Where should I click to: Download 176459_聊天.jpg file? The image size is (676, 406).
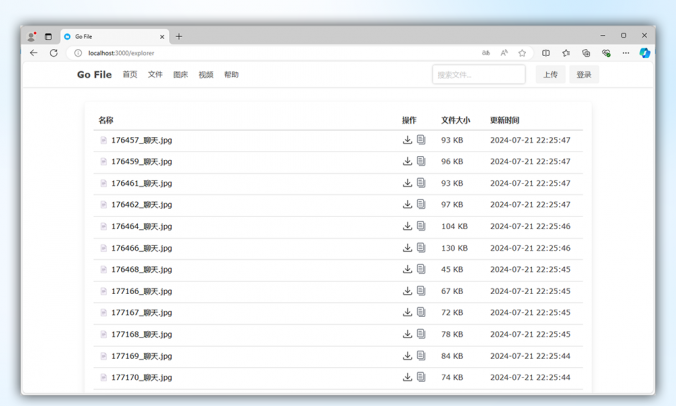[x=407, y=161]
